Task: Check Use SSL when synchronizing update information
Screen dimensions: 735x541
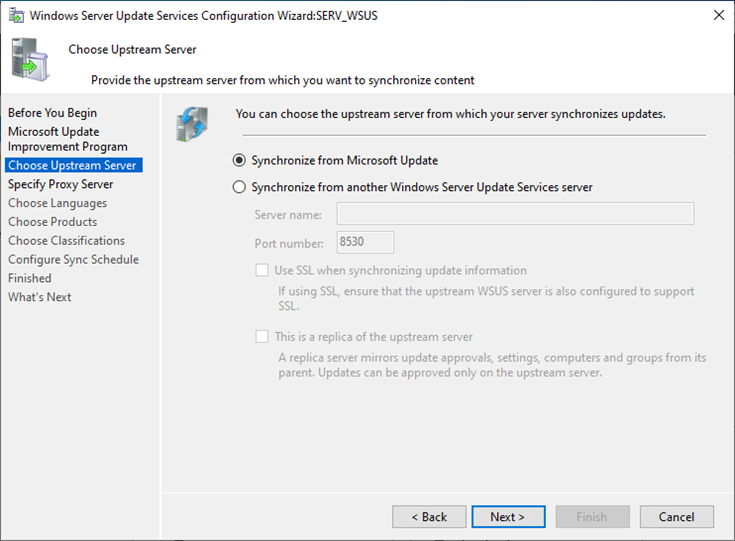Action: [x=262, y=270]
